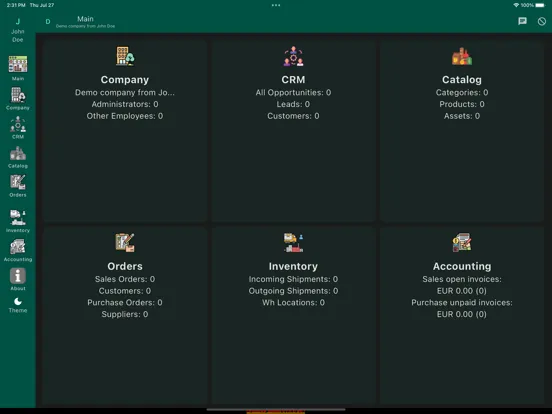
Task: Click 'Incoming Shipments: 0' line
Action: pyautogui.click(x=293, y=279)
